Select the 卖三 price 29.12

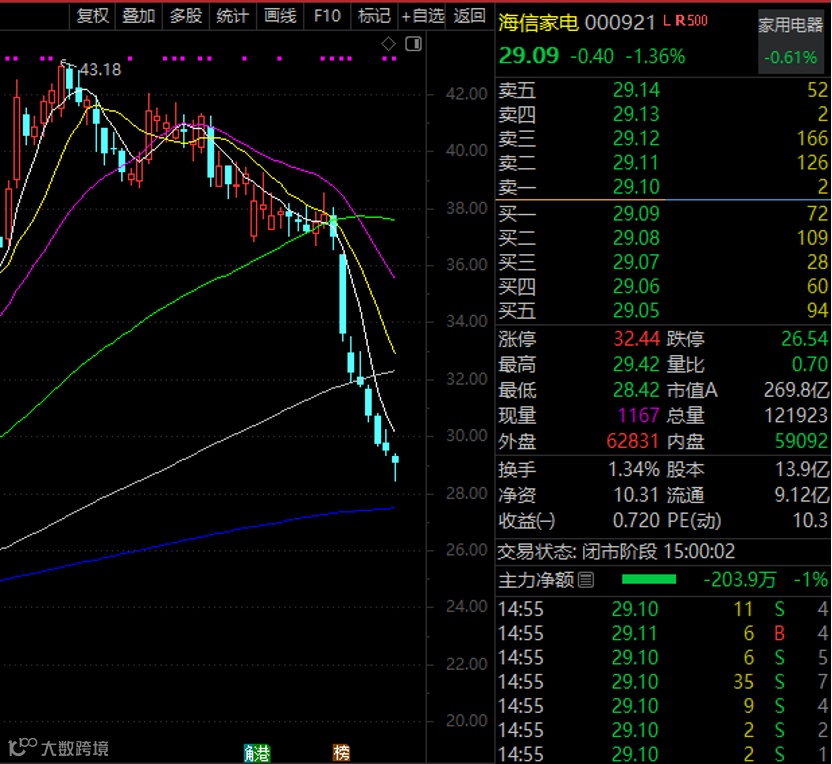pos(636,138)
